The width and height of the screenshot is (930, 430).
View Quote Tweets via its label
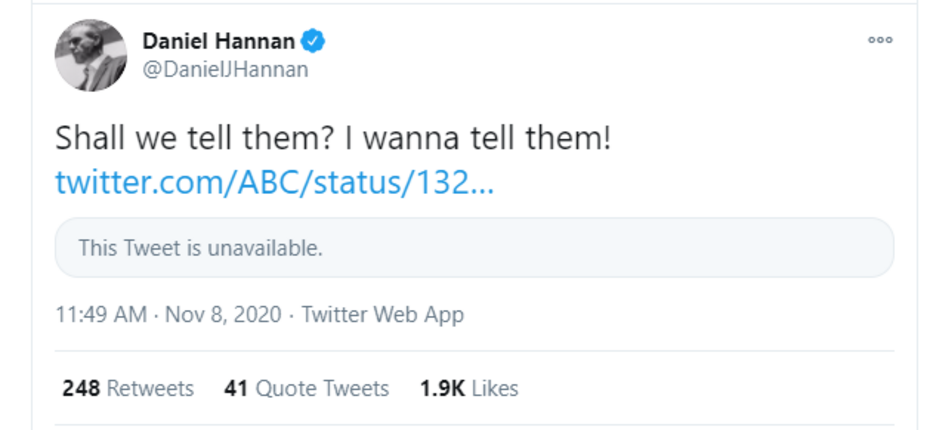click(322, 388)
